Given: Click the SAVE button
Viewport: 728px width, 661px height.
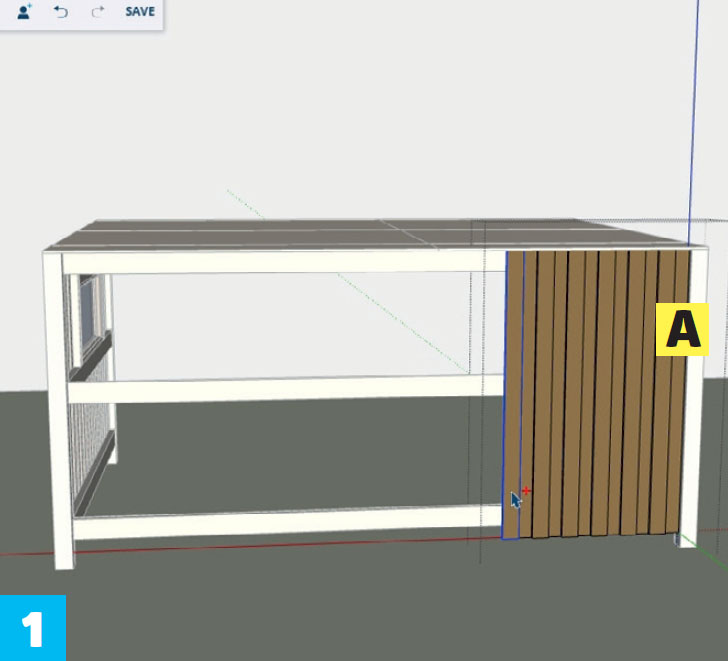Looking at the screenshot, I should click(140, 12).
